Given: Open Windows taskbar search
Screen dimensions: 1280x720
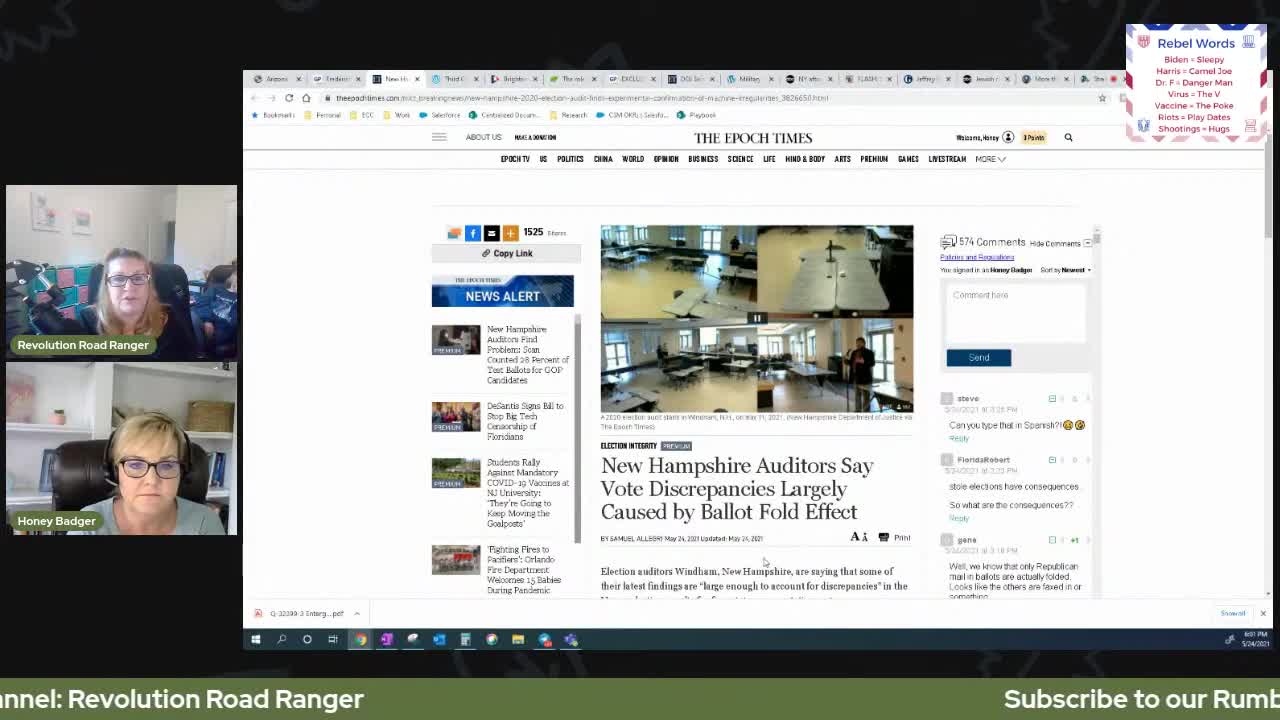Looking at the screenshot, I should [282, 640].
